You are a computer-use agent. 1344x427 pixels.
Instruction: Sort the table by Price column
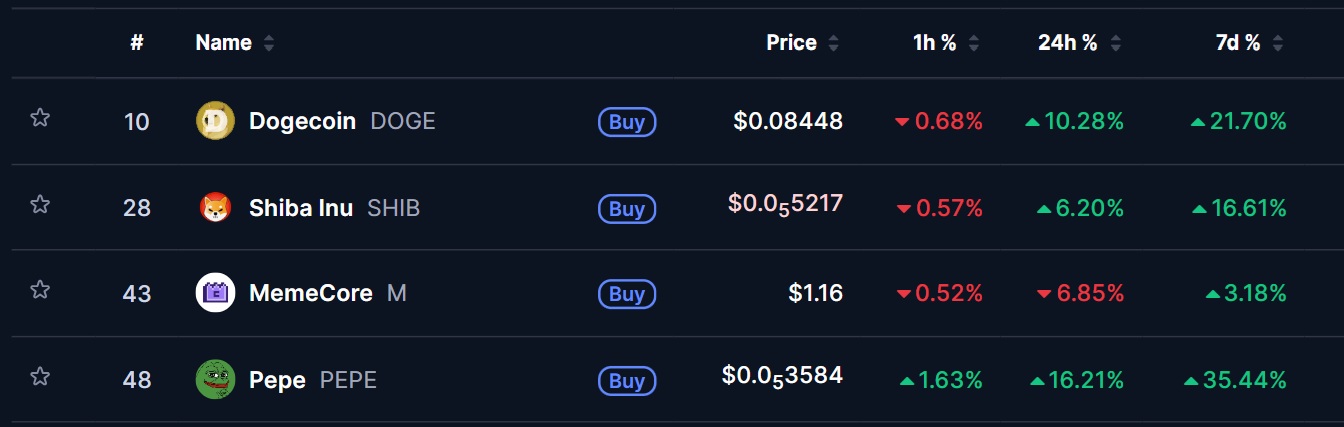pyautogui.click(x=803, y=43)
